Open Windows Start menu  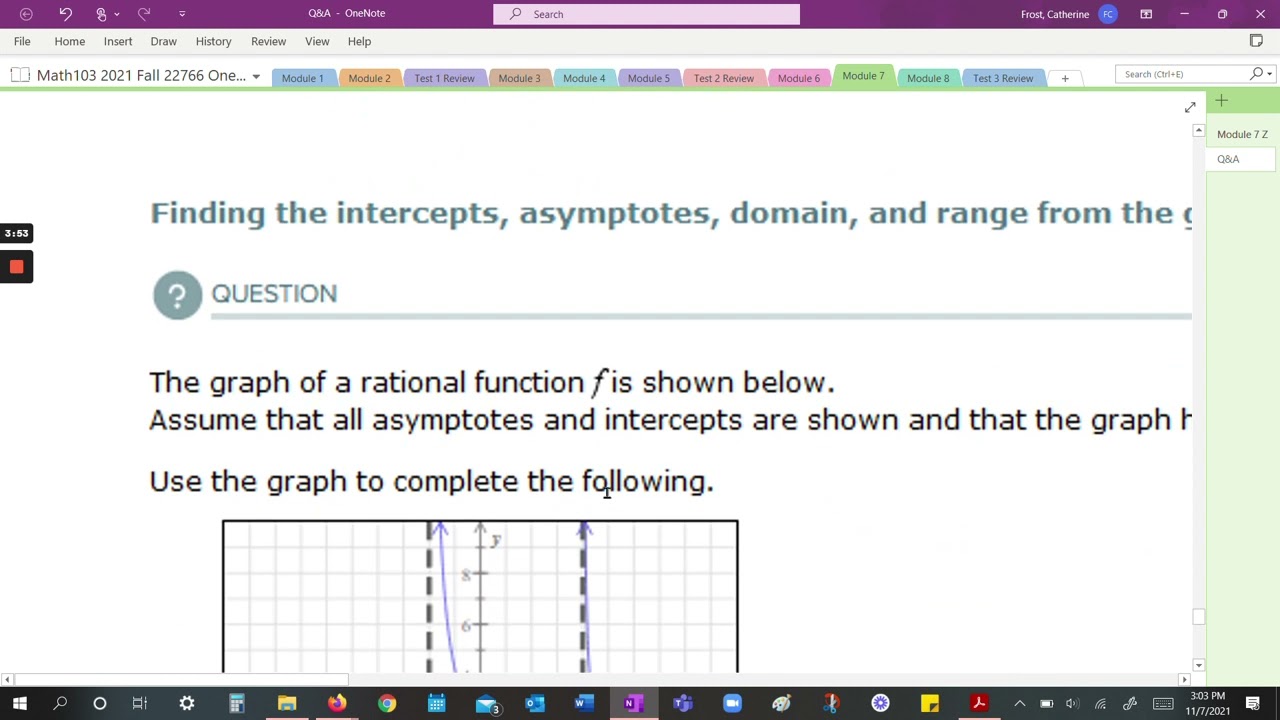[x=20, y=704]
